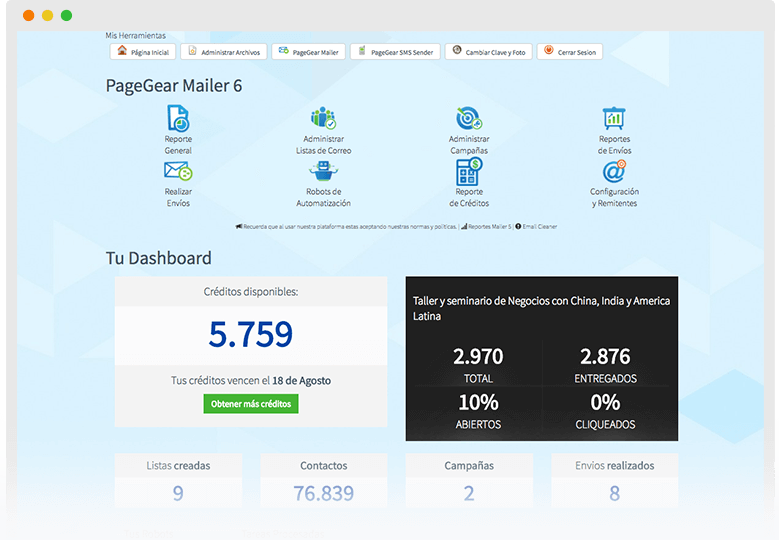Open the Email Cleaner link

(538, 227)
